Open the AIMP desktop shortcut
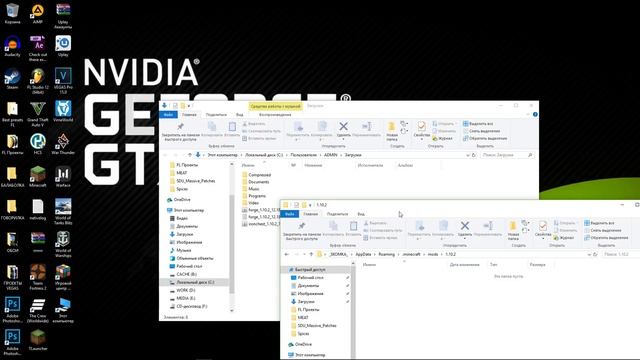Image resolution: width=640 pixels, height=360 pixels. (x=38, y=13)
